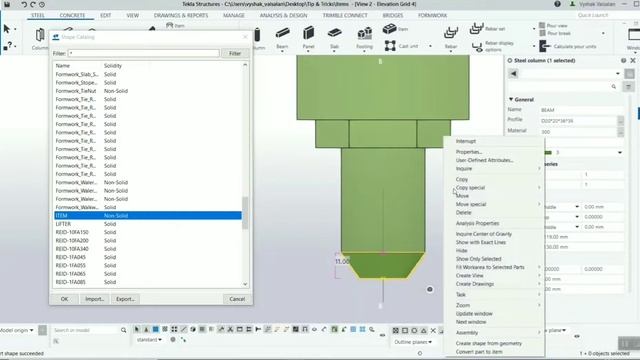Choose Properties... from context menu
The height and width of the screenshot is (360, 640).
[x=469, y=152]
